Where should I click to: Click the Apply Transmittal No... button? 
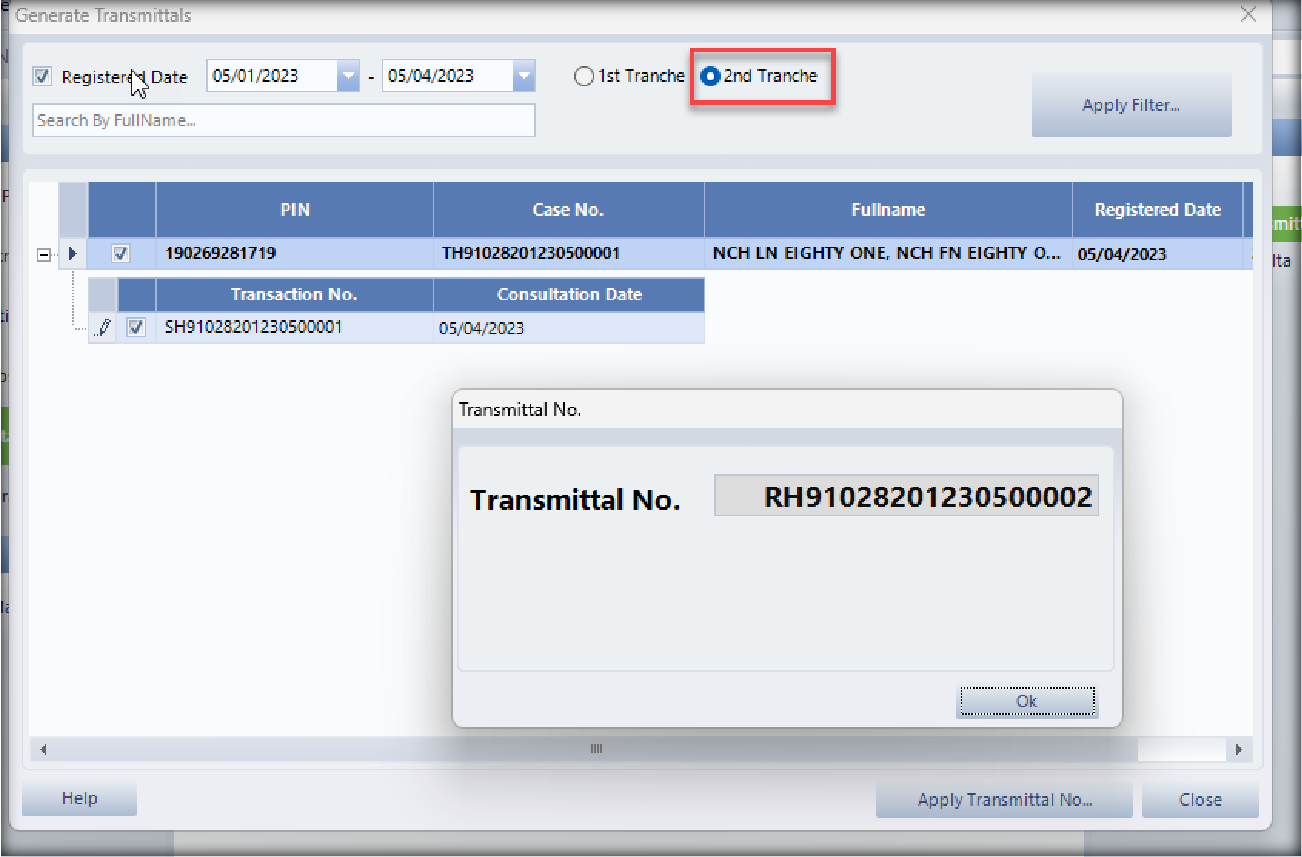point(1004,799)
